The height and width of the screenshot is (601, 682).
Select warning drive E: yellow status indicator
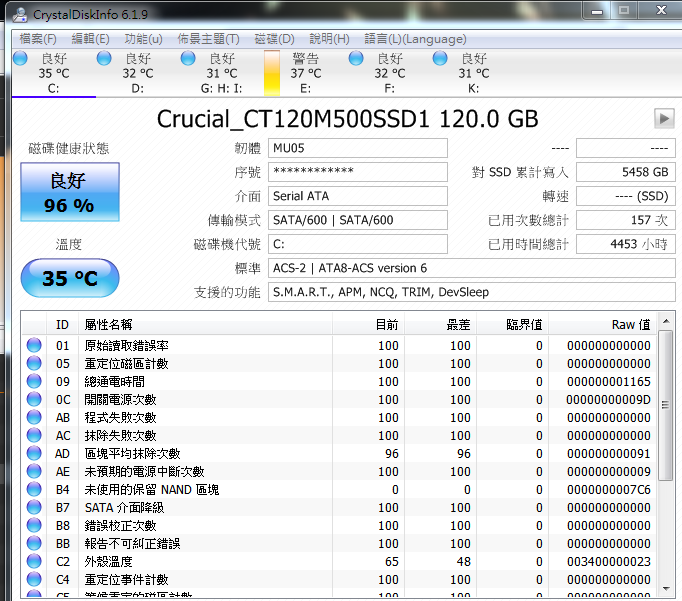pyautogui.click(x=272, y=73)
